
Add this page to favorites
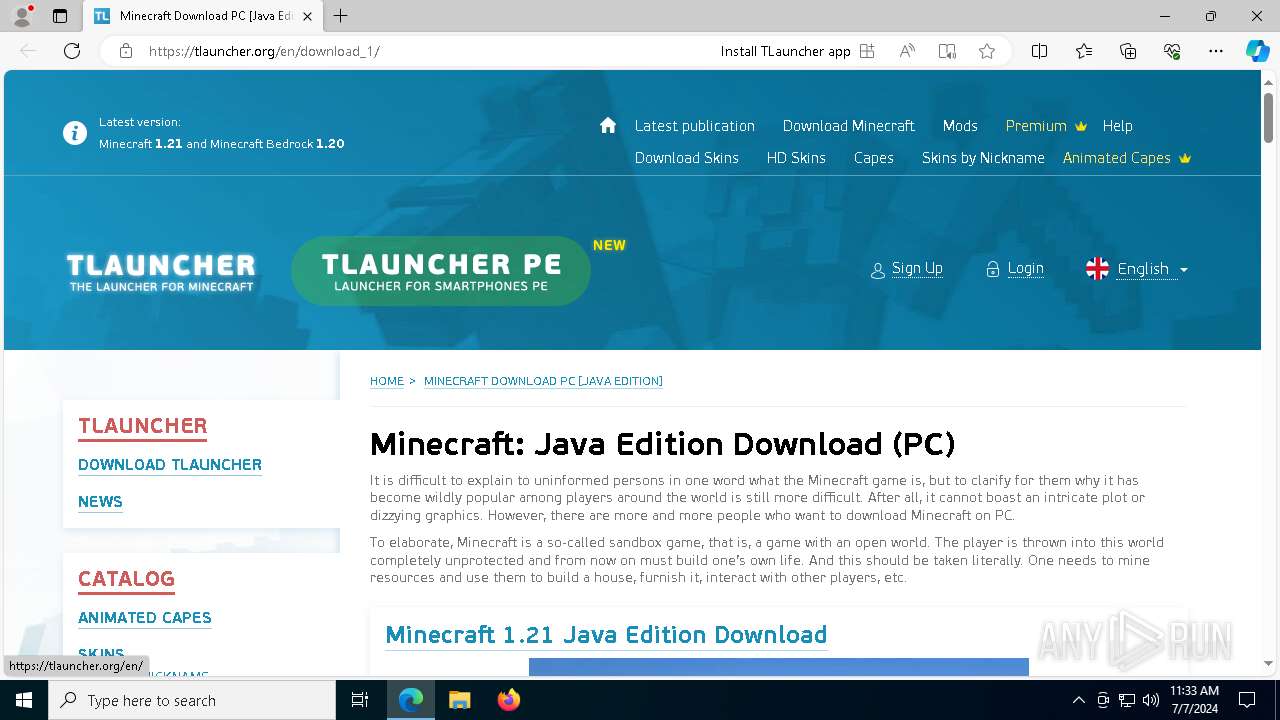point(987,51)
